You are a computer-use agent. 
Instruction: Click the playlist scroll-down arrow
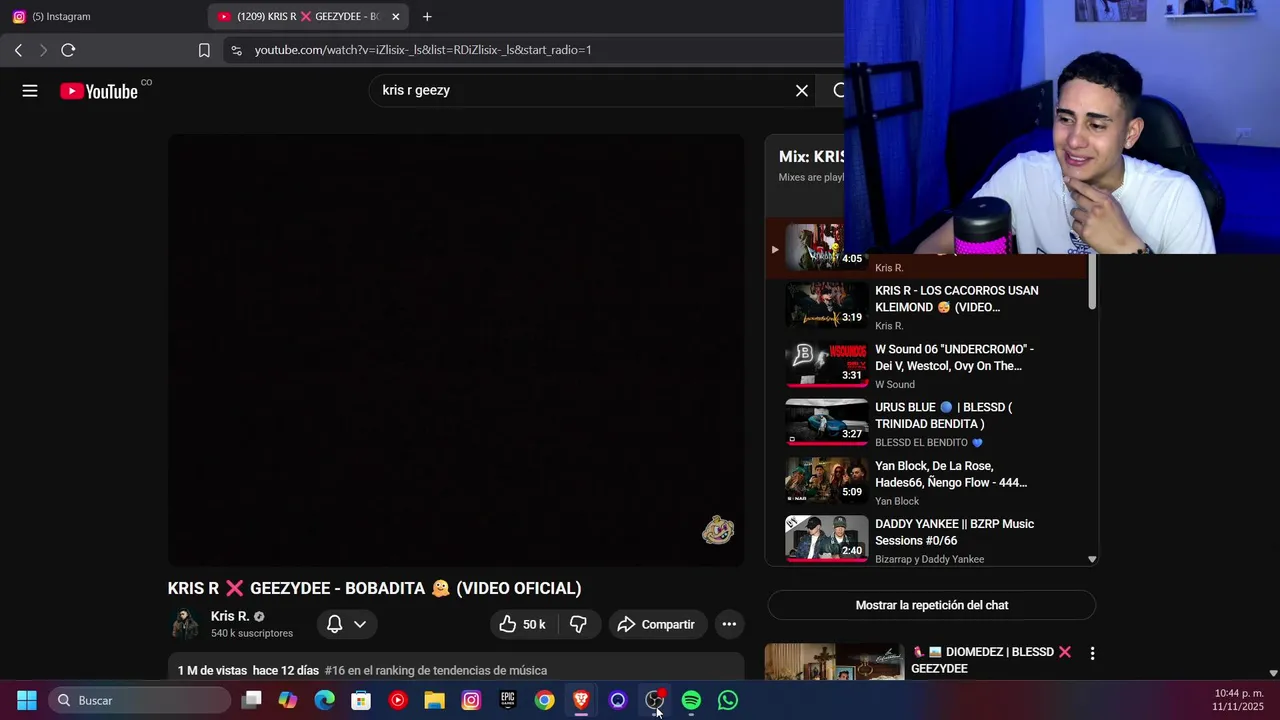1092,560
